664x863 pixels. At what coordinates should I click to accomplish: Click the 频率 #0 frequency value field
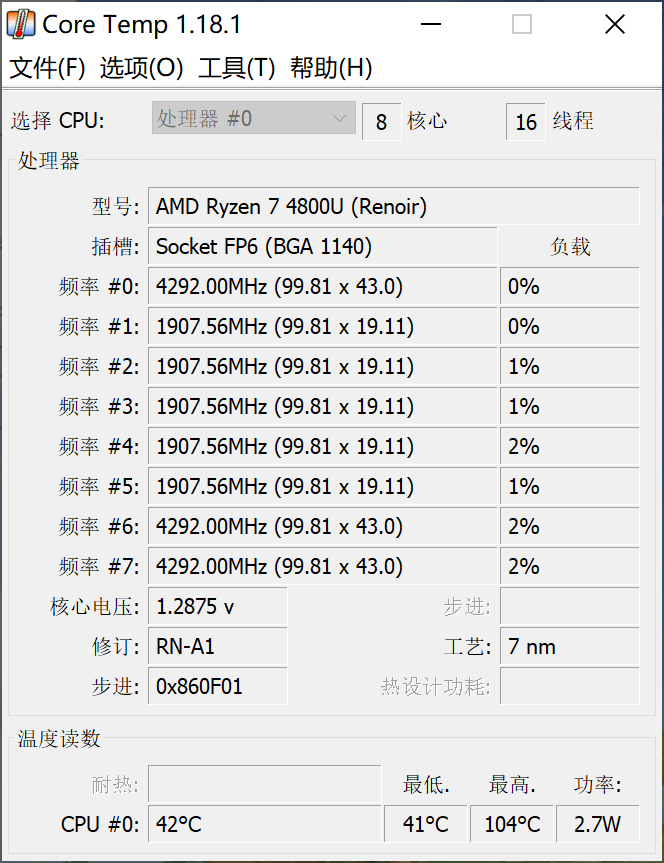(323, 287)
